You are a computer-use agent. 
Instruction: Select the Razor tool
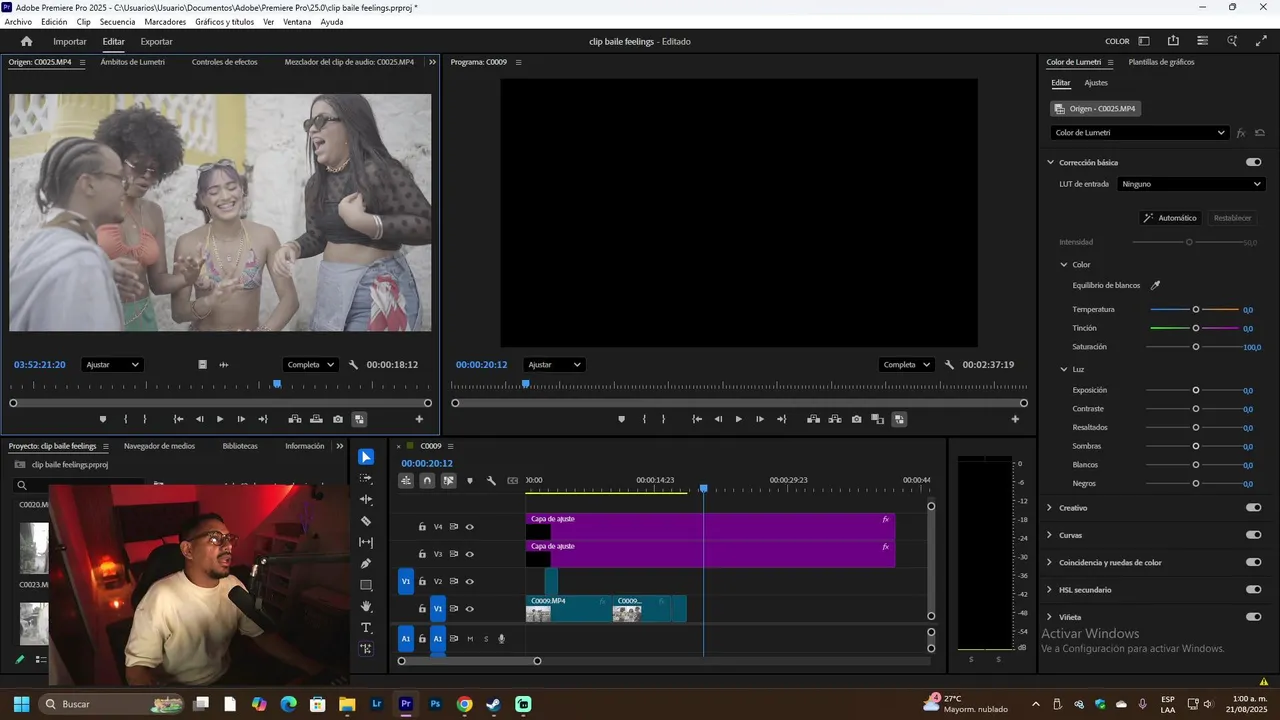tap(366, 521)
